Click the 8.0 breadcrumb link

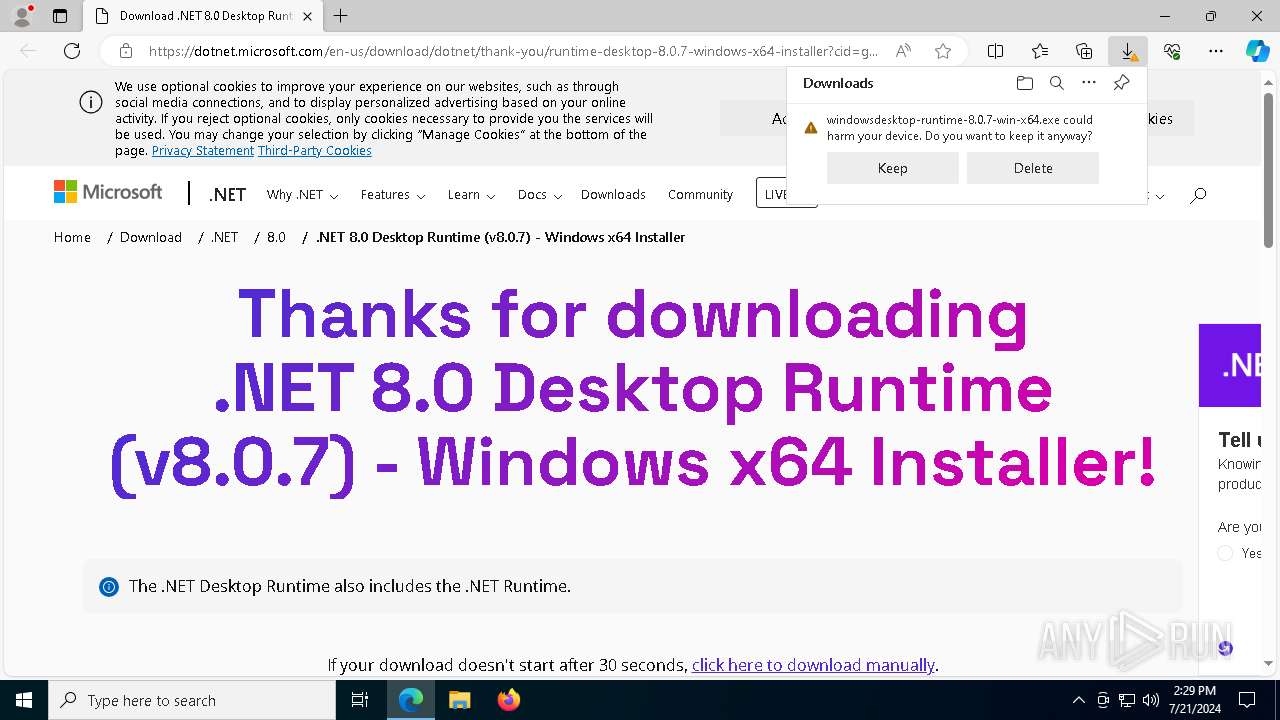pos(276,237)
